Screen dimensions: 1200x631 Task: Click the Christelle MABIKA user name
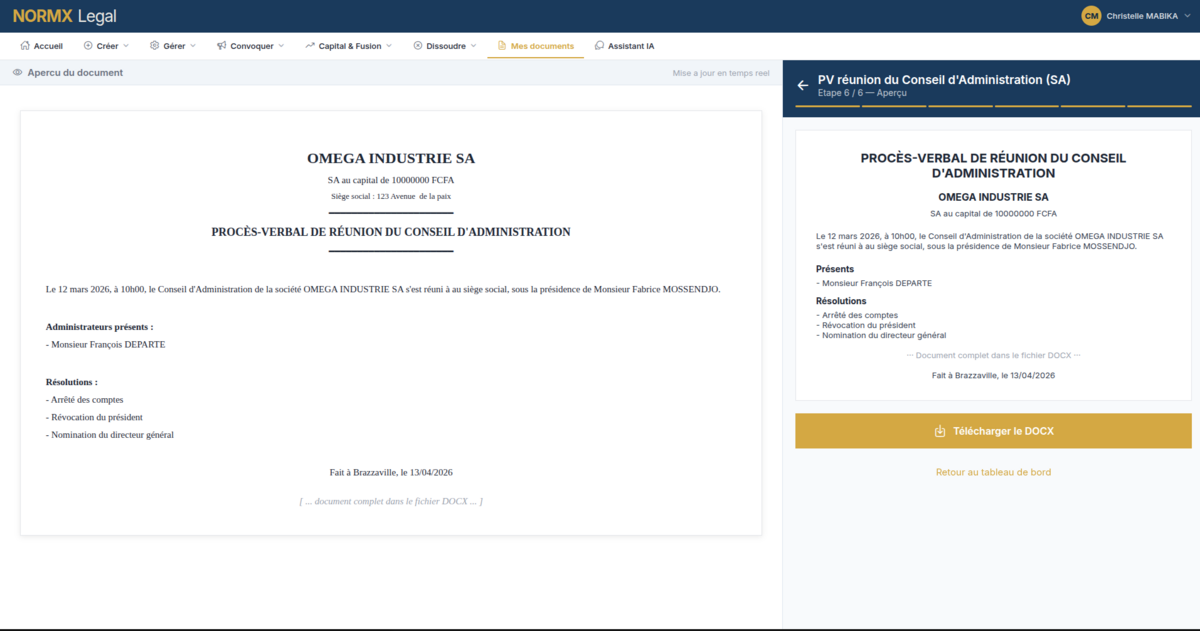click(x=1142, y=16)
